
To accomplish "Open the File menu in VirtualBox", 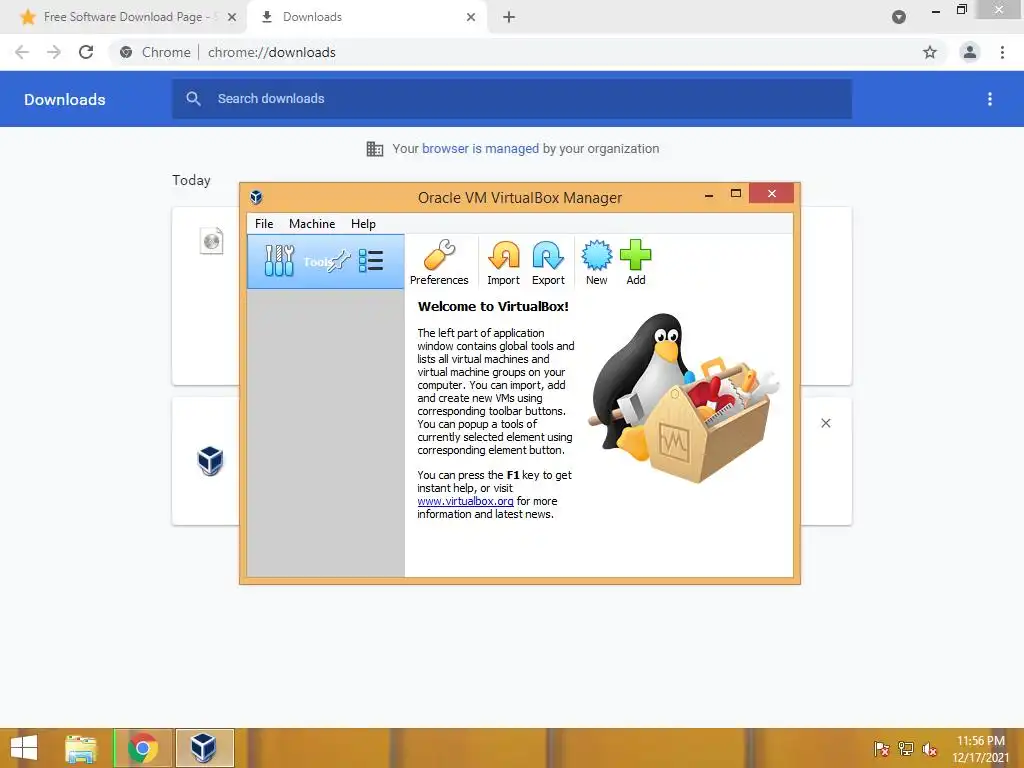I will pos(264,224).
